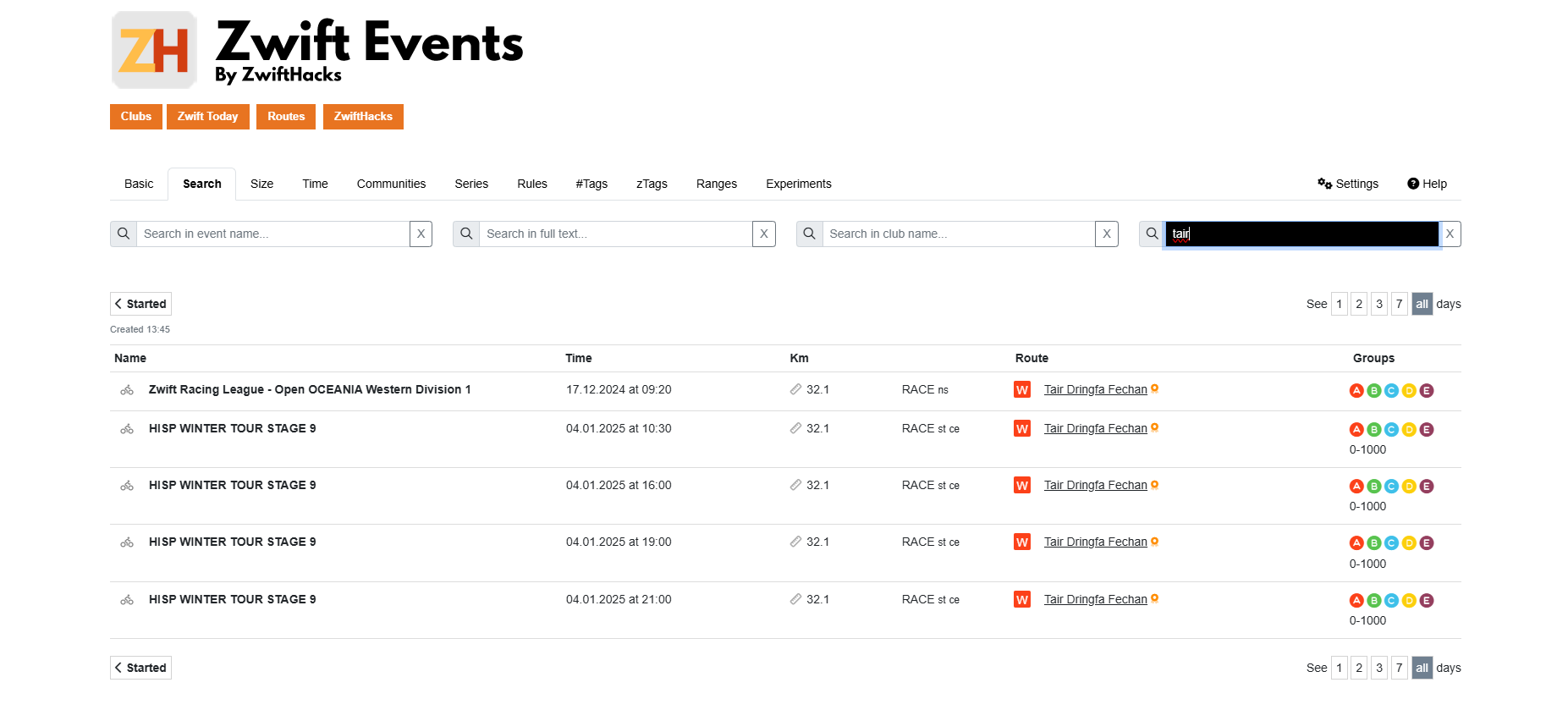The width and height of the screenshot is (1568, 721).
Task: Open the Ranges tab
Action: pos(717,184)
